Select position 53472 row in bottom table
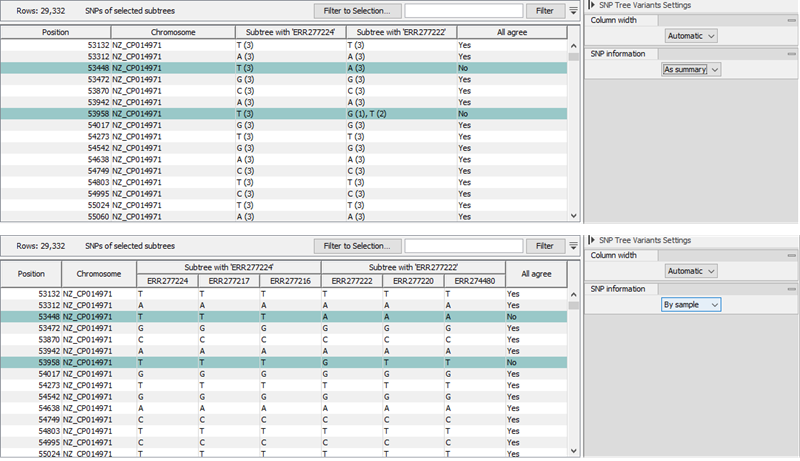This screenshot has height=461, width=800. [284, 328]
